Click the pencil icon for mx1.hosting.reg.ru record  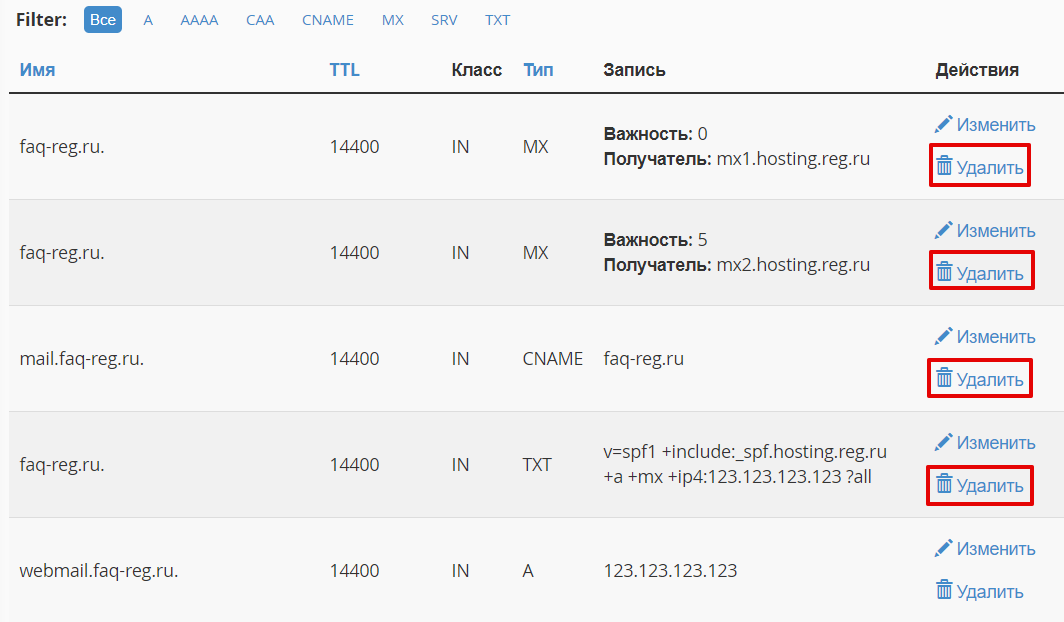[x=943, y=124]
